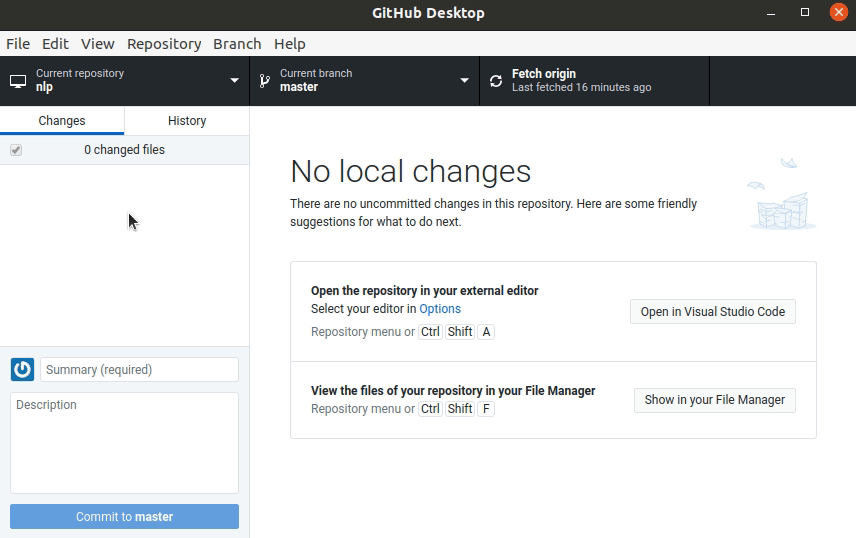Toggle the select all changed files checkbox
The image size is (856, 538).
[16, 150]
